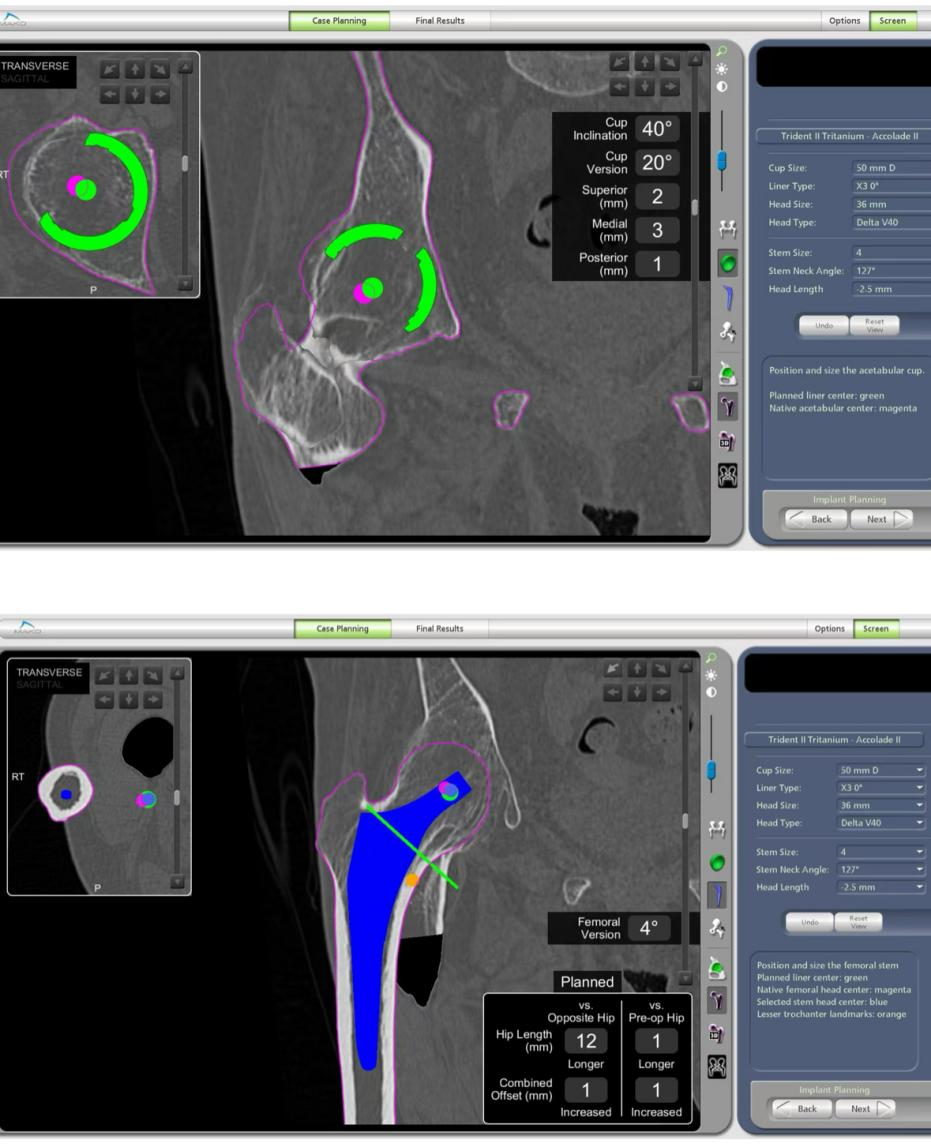Click the blue slider handle beside the cup planning view
The width and height of the screenshot is (931, 1147).
click(x=722, y=162)
